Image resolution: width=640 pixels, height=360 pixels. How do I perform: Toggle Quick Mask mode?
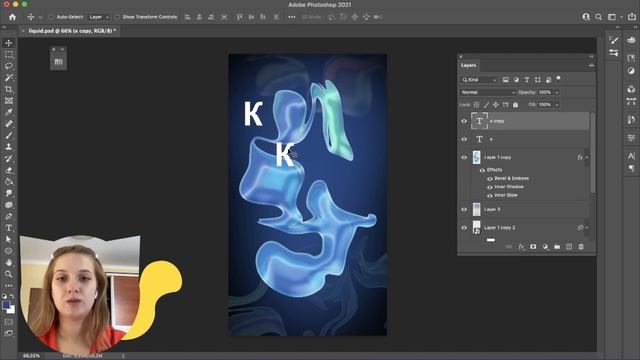(x=9, y=322)
